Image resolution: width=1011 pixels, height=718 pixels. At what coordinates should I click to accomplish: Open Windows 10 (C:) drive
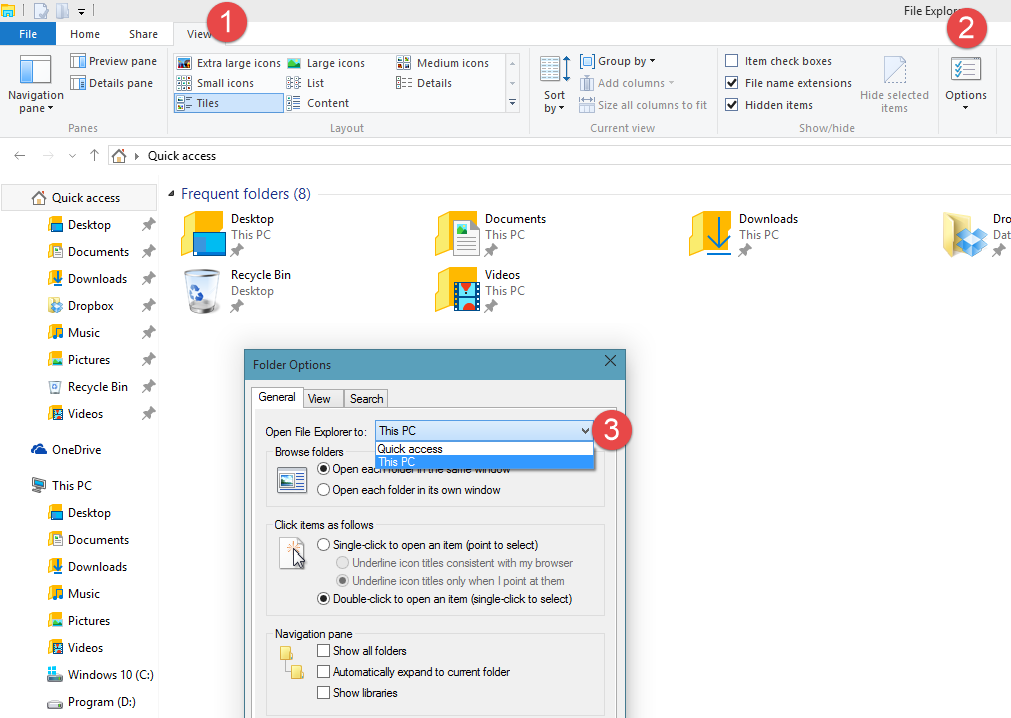tap(100, 675)
